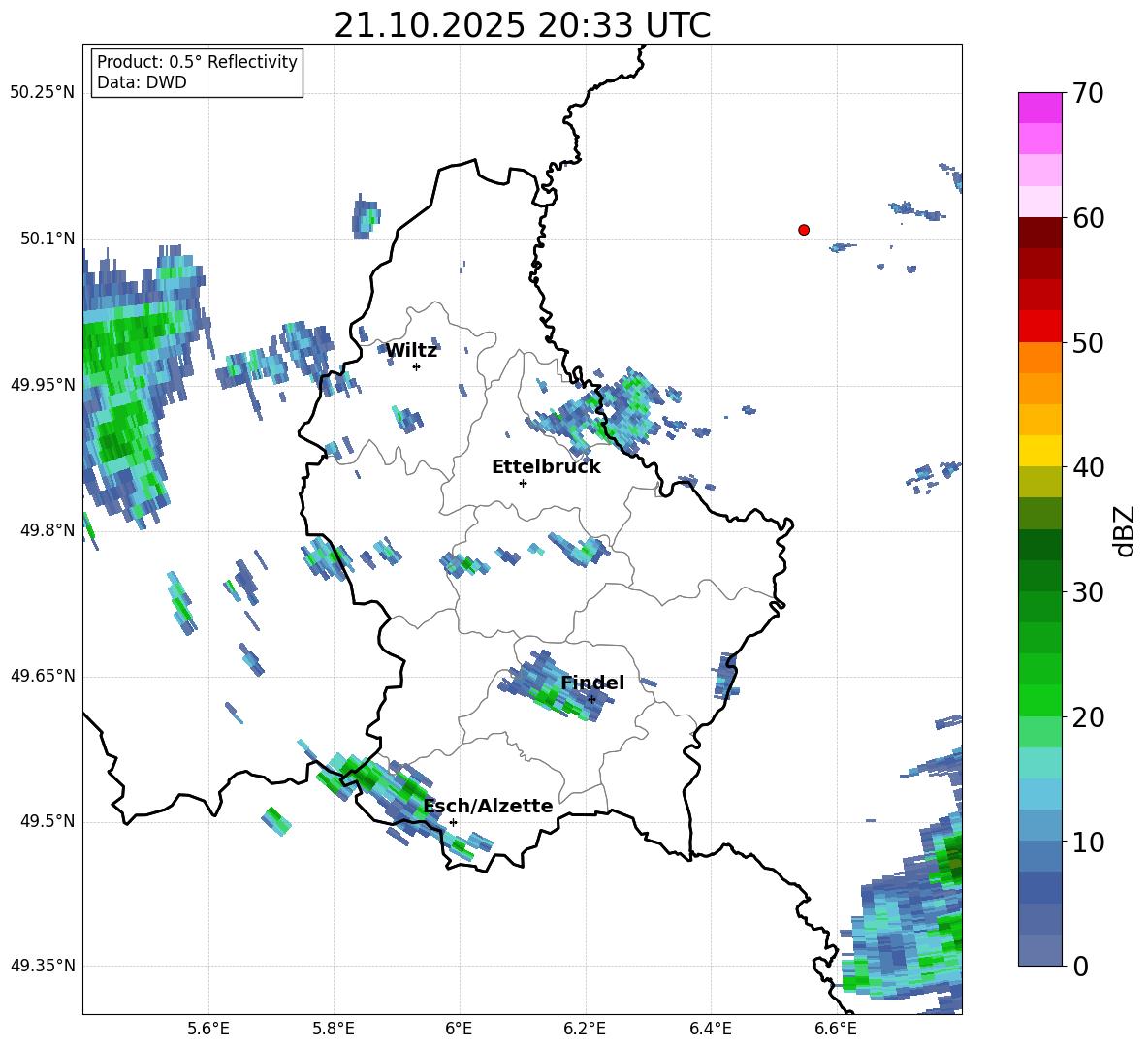Click the Ettelbruck city label
Viewport: 1148px width, 1048px height.
[x=546, y=467]
